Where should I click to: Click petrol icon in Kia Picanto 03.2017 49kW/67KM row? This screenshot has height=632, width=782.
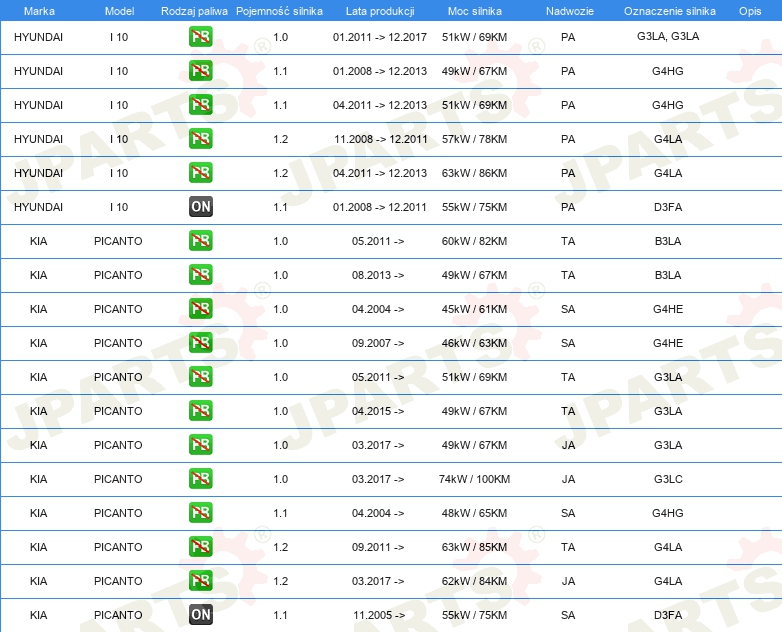[200, 444]
